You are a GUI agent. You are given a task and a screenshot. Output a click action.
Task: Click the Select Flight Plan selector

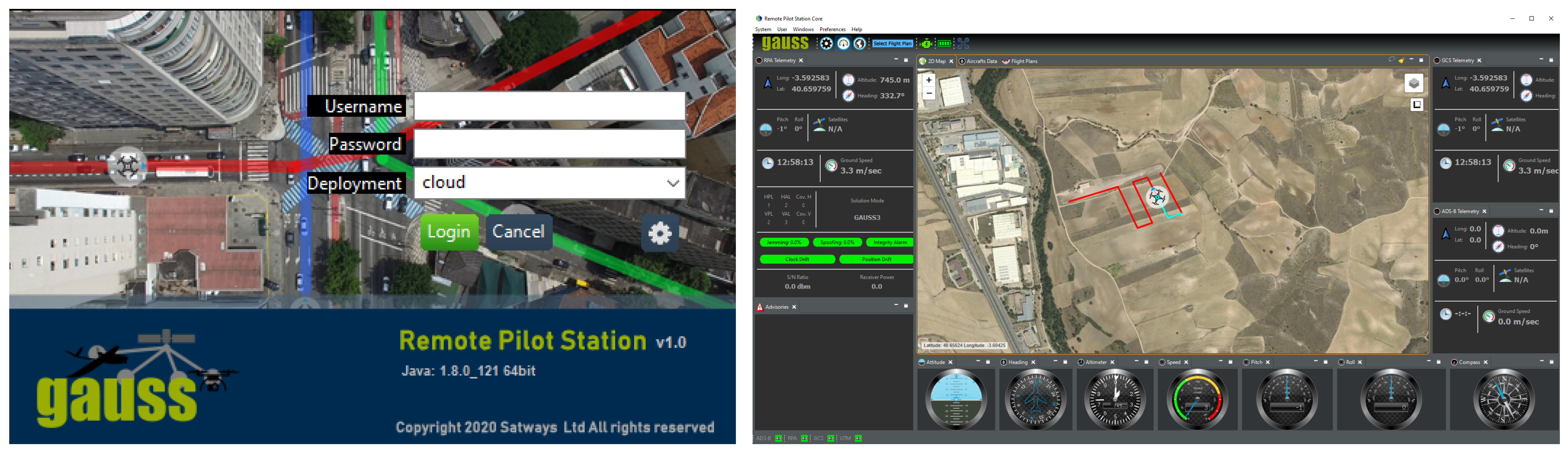coord(892,44)
